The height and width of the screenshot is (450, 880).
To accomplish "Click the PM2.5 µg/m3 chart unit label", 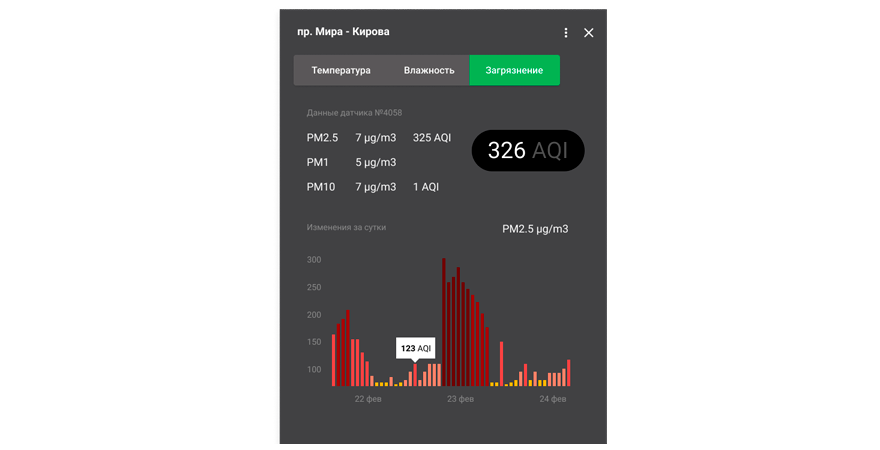I will coord(535,229).
